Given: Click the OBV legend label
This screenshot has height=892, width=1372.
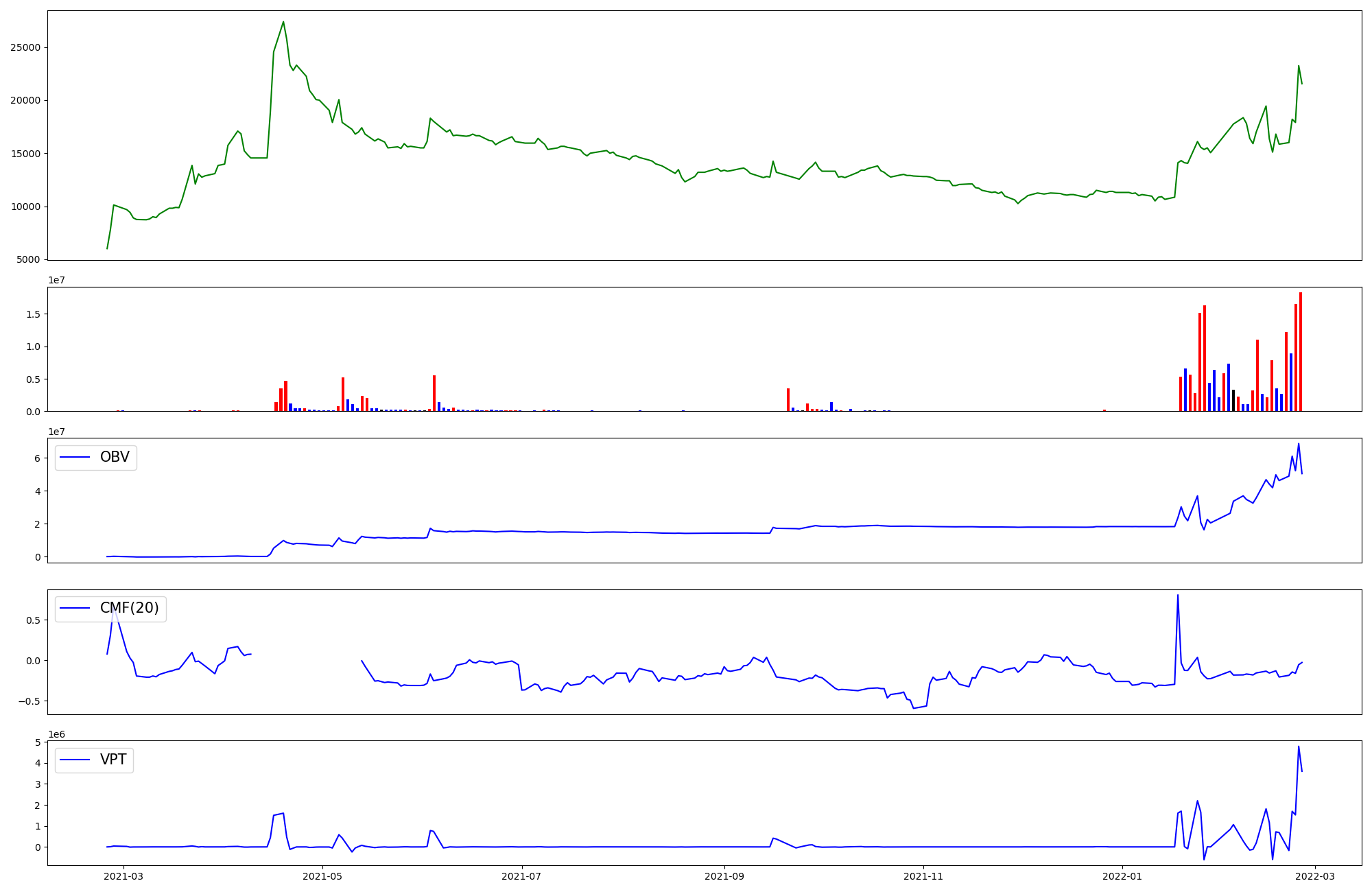Looking at the screenshot, I should click(x=115, y=458).
